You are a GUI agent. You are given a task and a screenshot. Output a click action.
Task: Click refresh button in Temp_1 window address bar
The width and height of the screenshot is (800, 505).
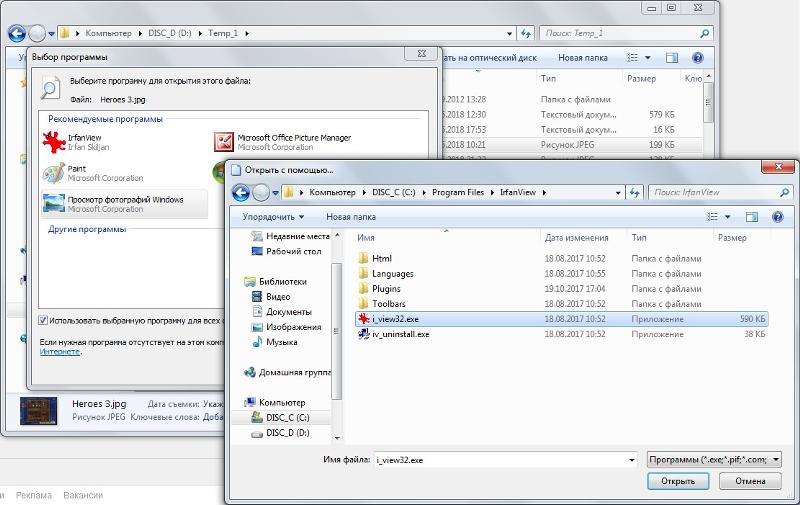click(526, 34)
